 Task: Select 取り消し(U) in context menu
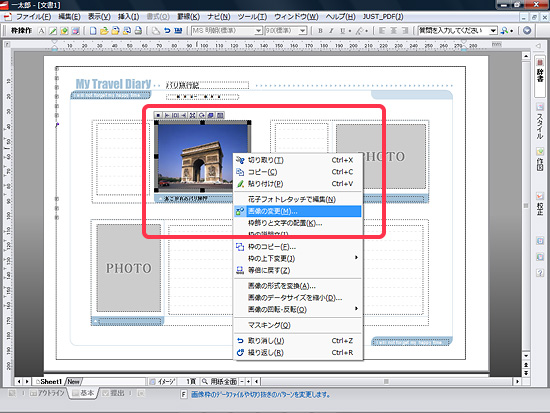coord(297,341)
